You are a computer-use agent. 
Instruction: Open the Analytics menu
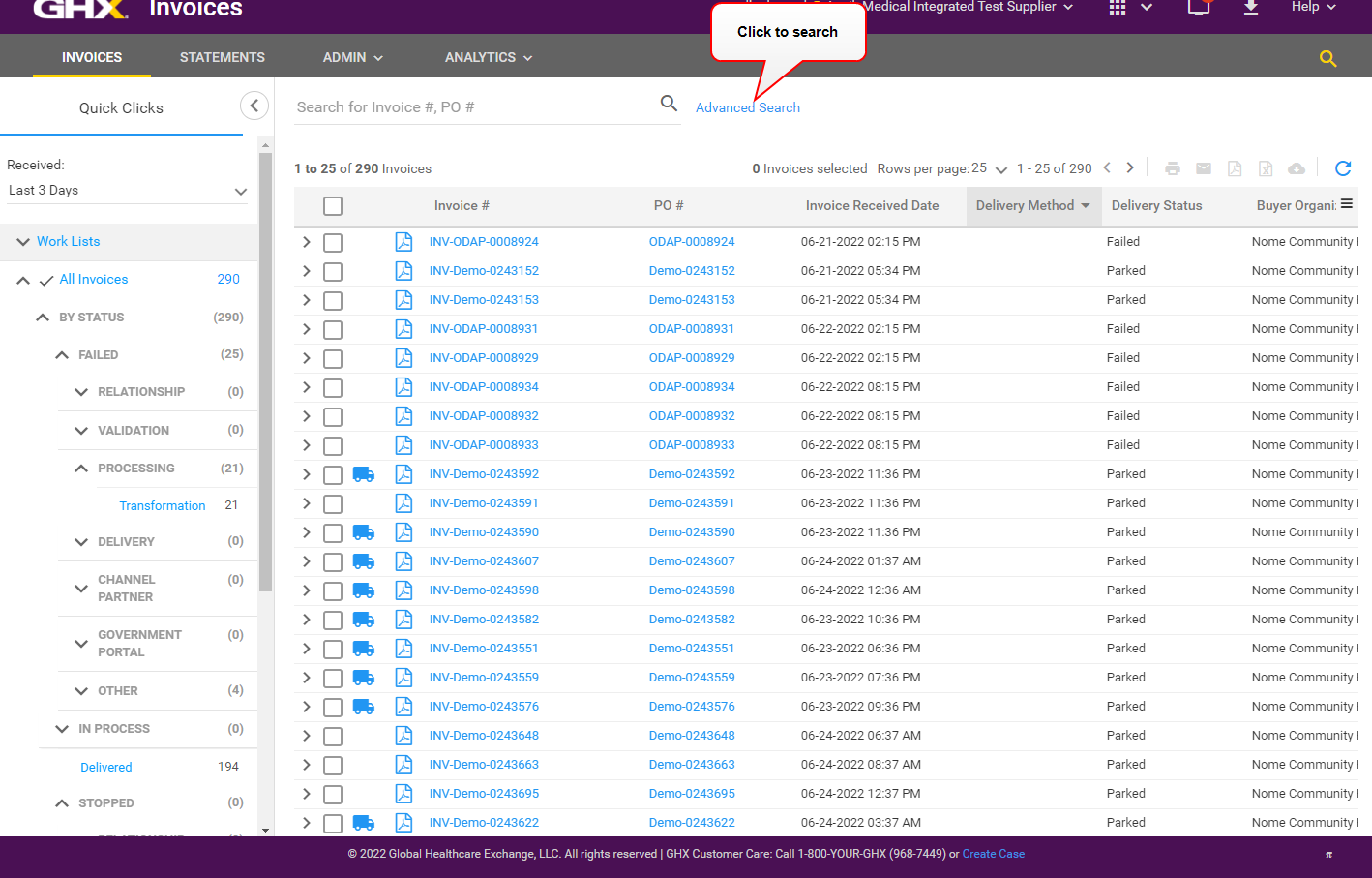488,58
